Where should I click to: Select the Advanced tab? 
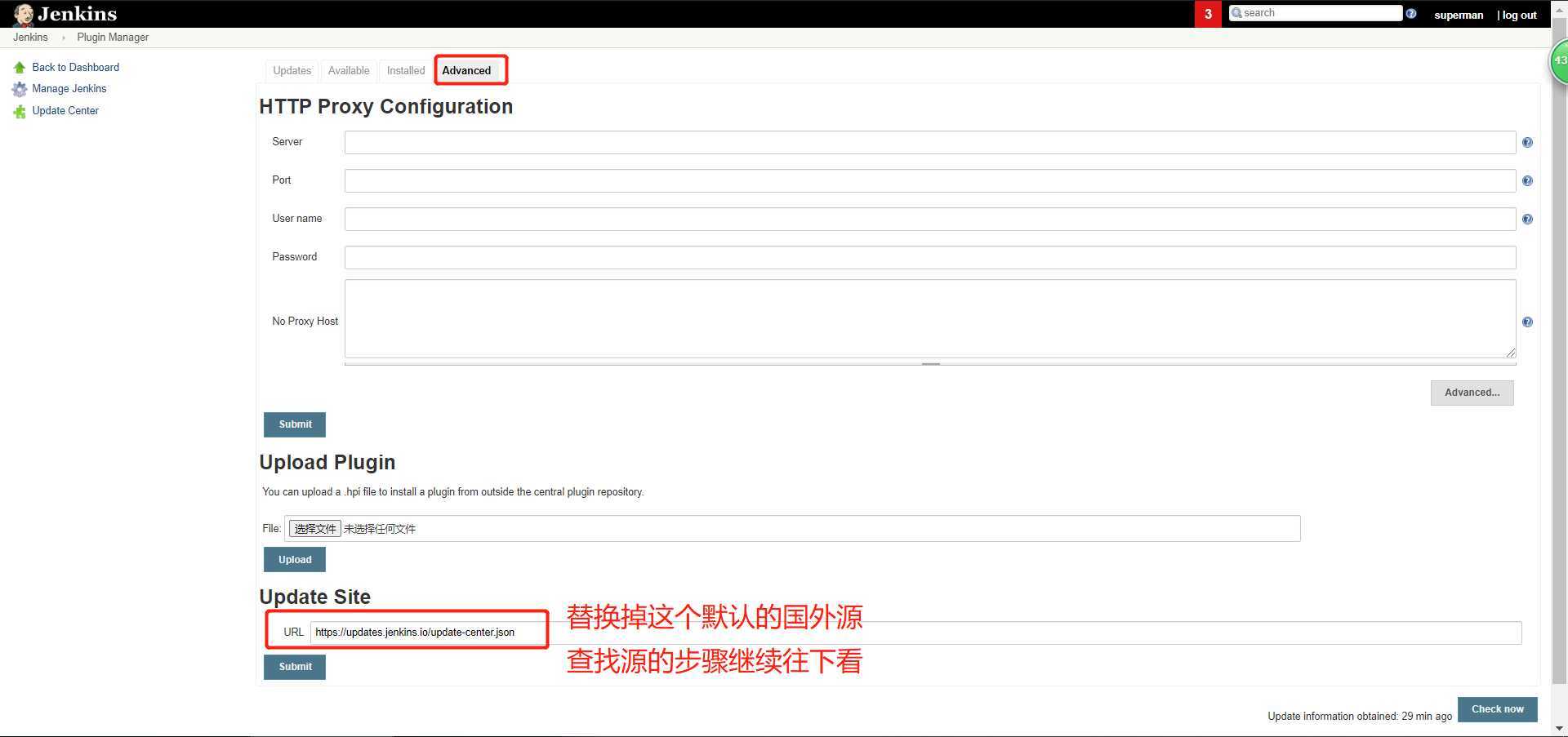tap(466, 71)
